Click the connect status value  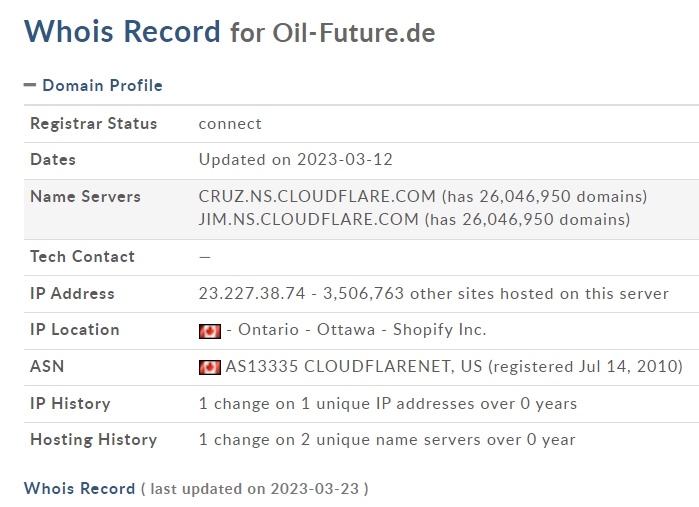point(230,124)
